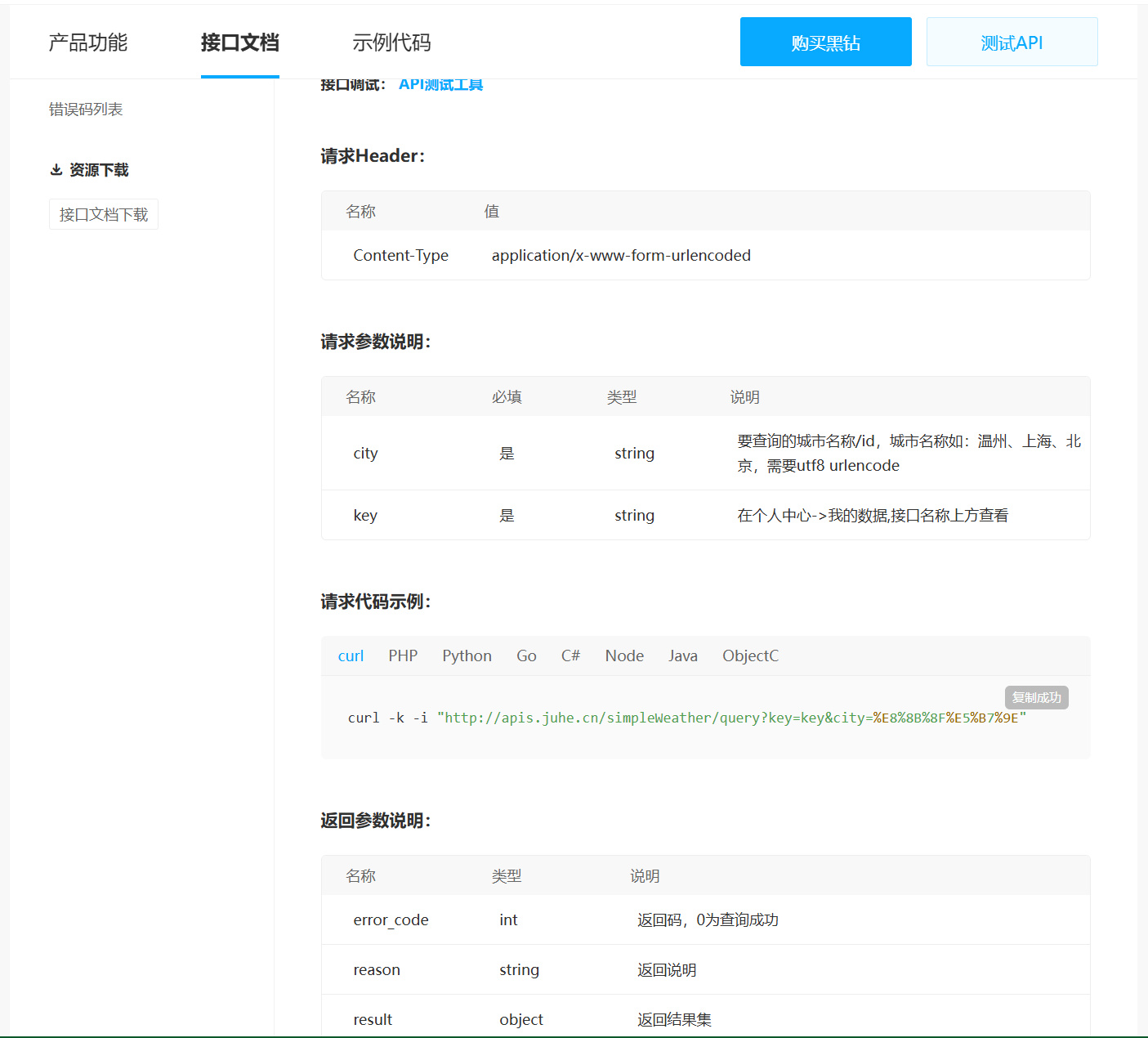
Task: Open the C# code example
Action: 570,655
